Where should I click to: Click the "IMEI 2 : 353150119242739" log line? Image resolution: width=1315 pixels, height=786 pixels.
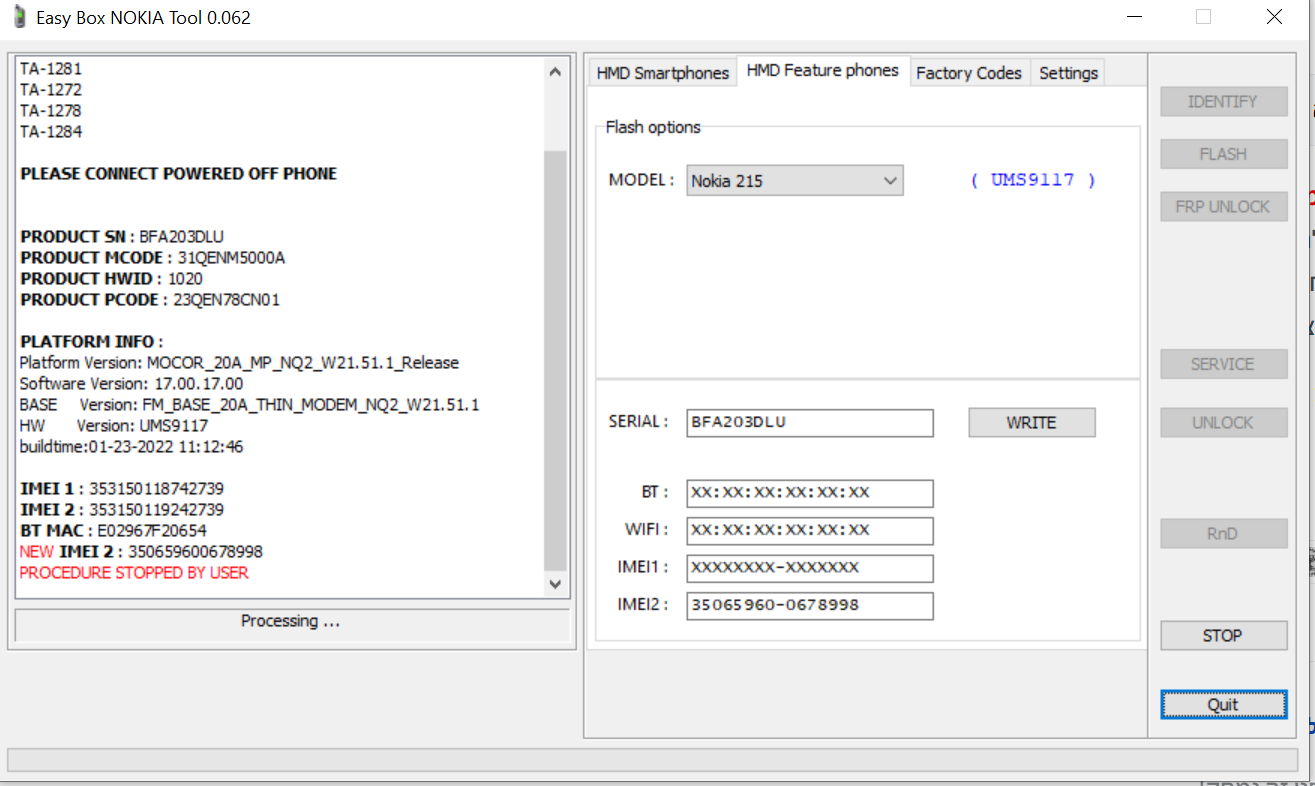[122, 510]
